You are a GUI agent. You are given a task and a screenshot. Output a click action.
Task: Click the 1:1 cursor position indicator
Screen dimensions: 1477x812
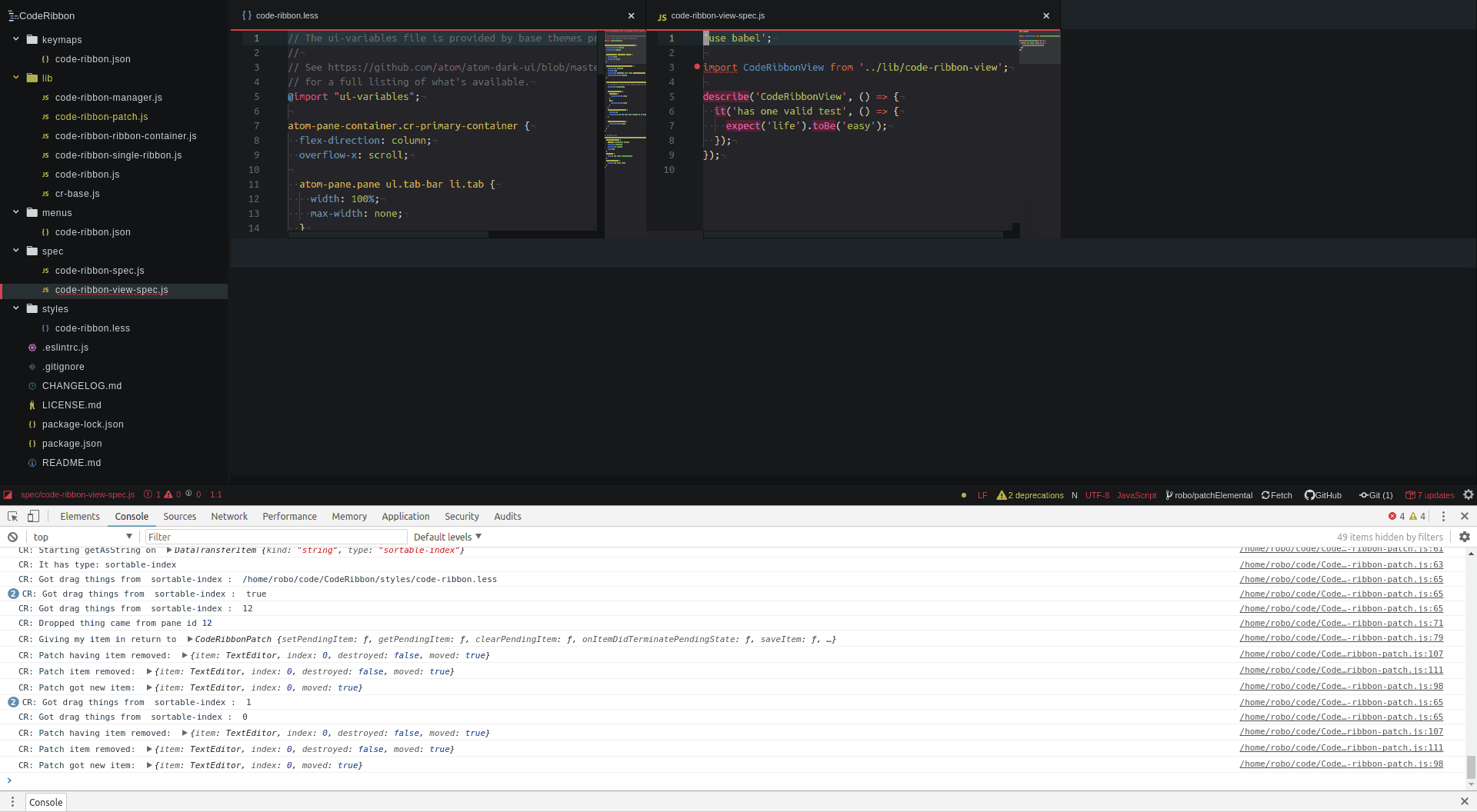coord(215,495)
